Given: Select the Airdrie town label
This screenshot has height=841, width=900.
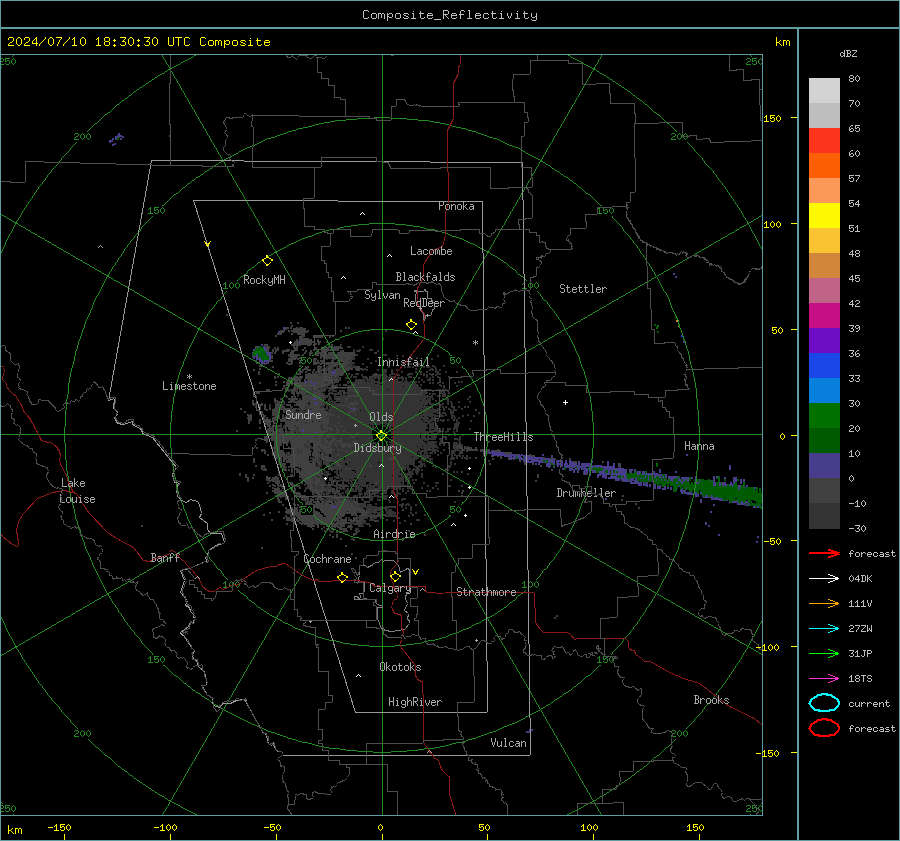Looking at the screenshot, I should [394, 534].
